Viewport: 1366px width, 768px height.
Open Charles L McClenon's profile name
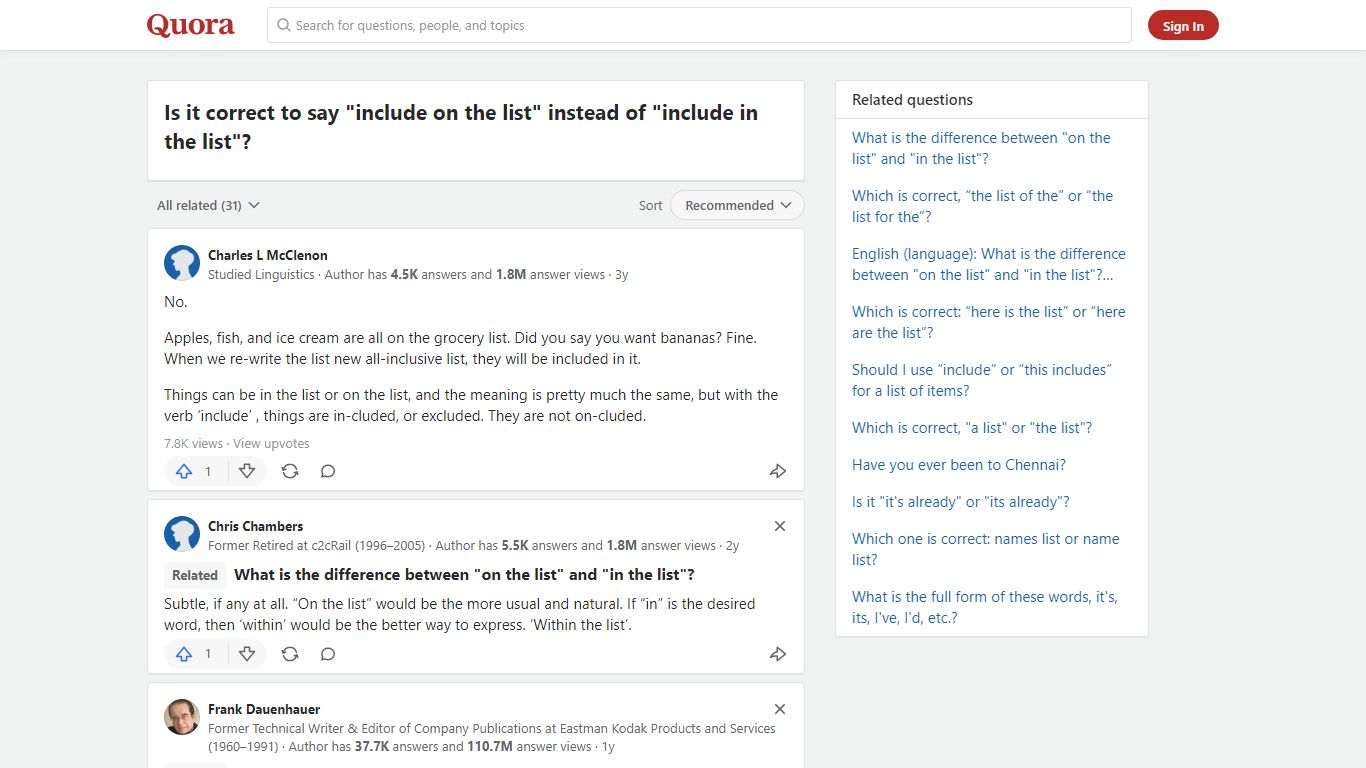[268, 255]
